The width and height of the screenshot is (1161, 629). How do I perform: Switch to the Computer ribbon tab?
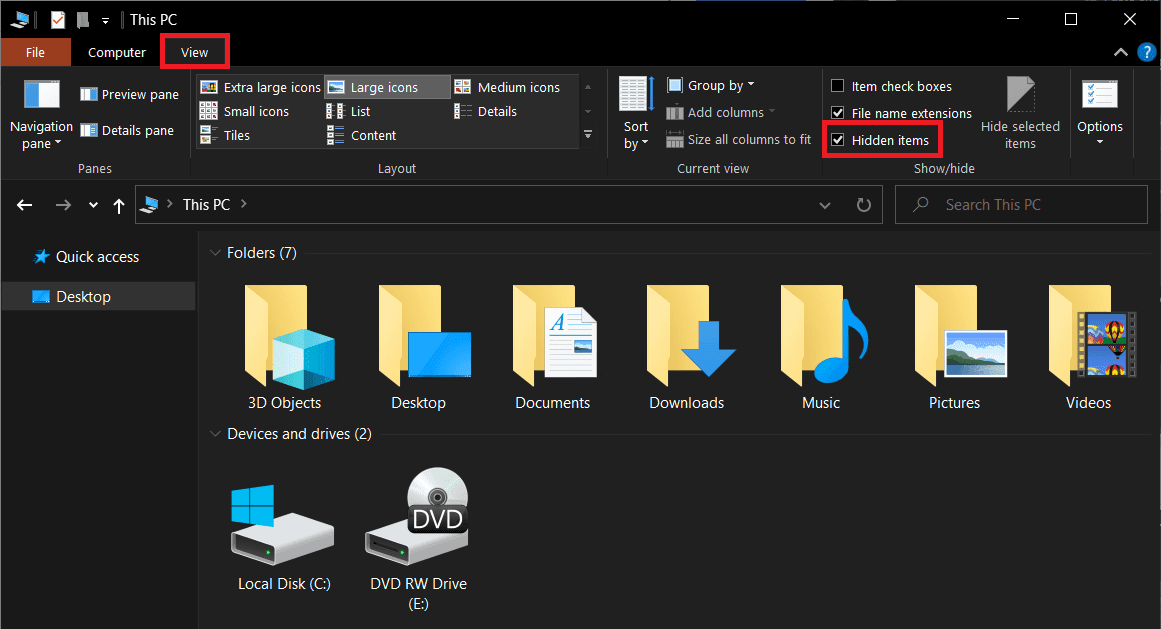(x=117, y=52)
